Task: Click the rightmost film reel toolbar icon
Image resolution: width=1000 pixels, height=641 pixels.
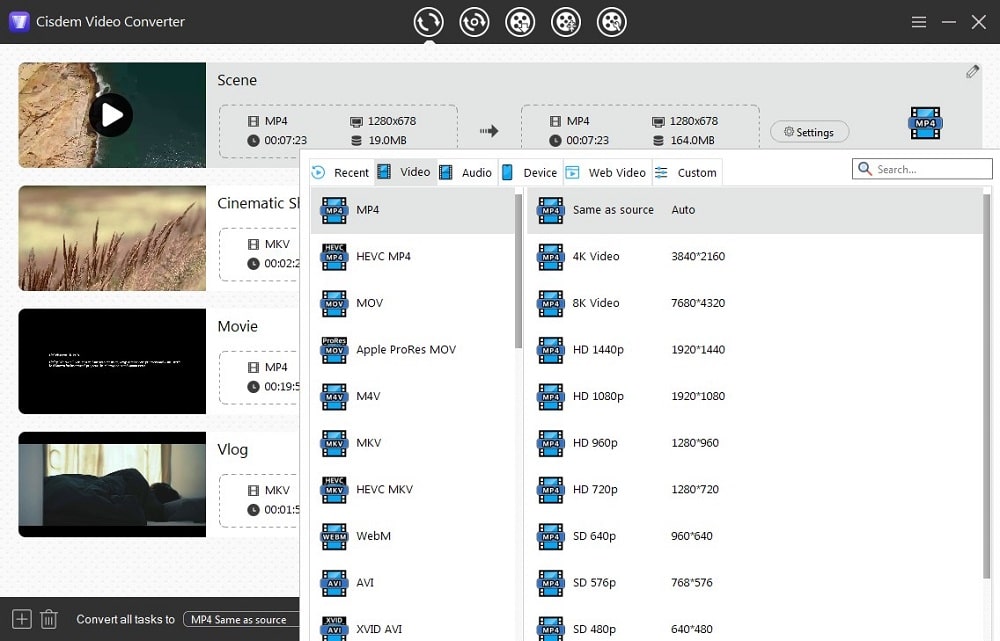Action: click(x=612, y=21)
